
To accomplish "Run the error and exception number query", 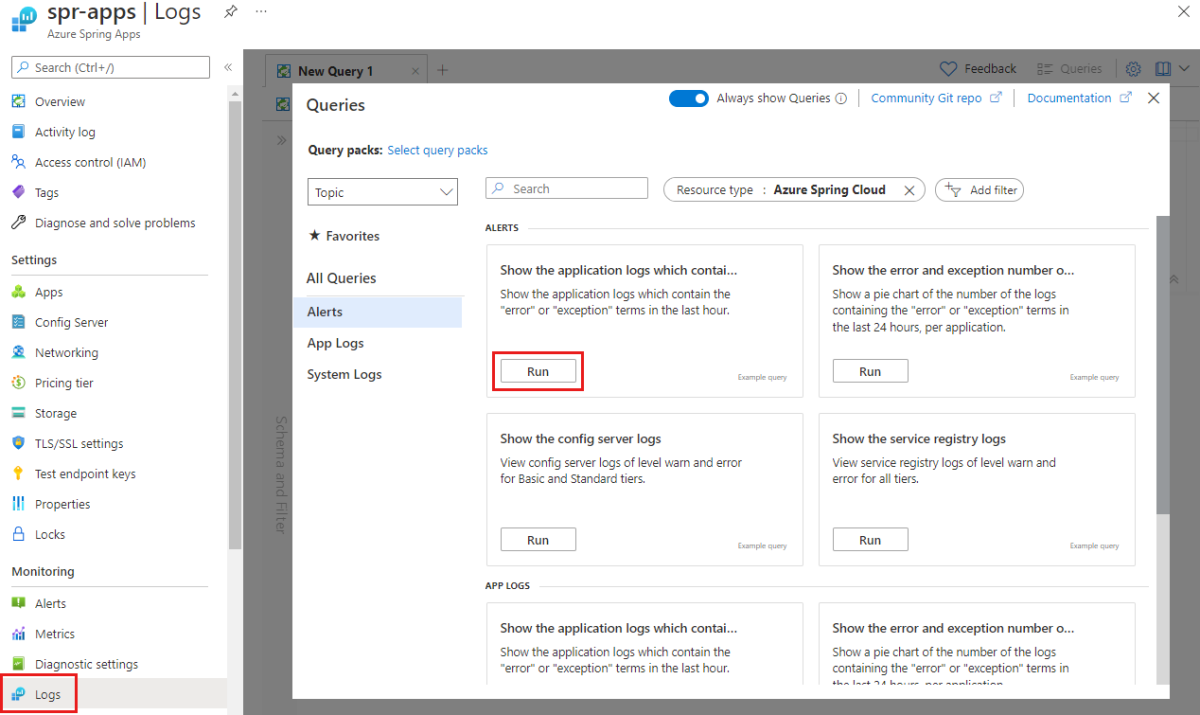I will [x=870, y=371].
